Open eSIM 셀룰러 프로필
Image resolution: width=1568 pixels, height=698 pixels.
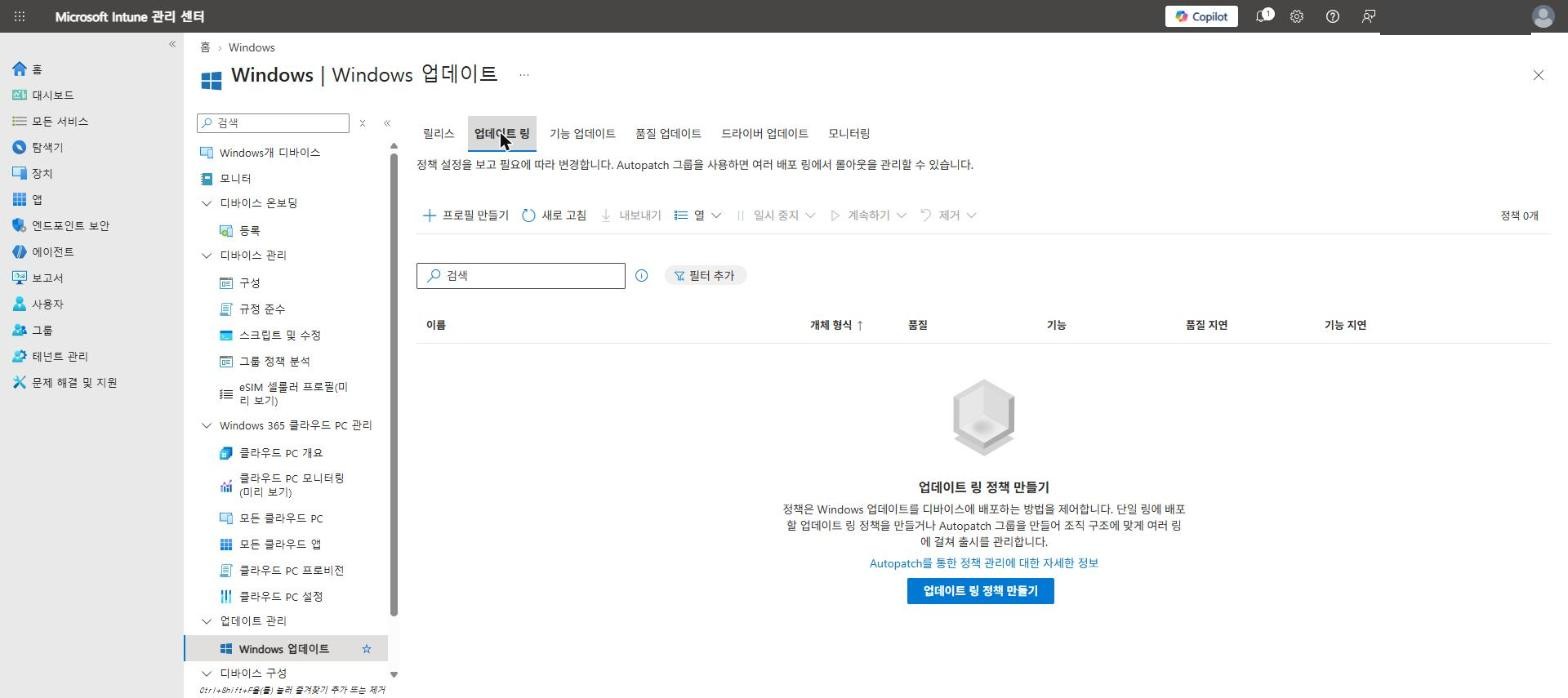coord(286,393)
